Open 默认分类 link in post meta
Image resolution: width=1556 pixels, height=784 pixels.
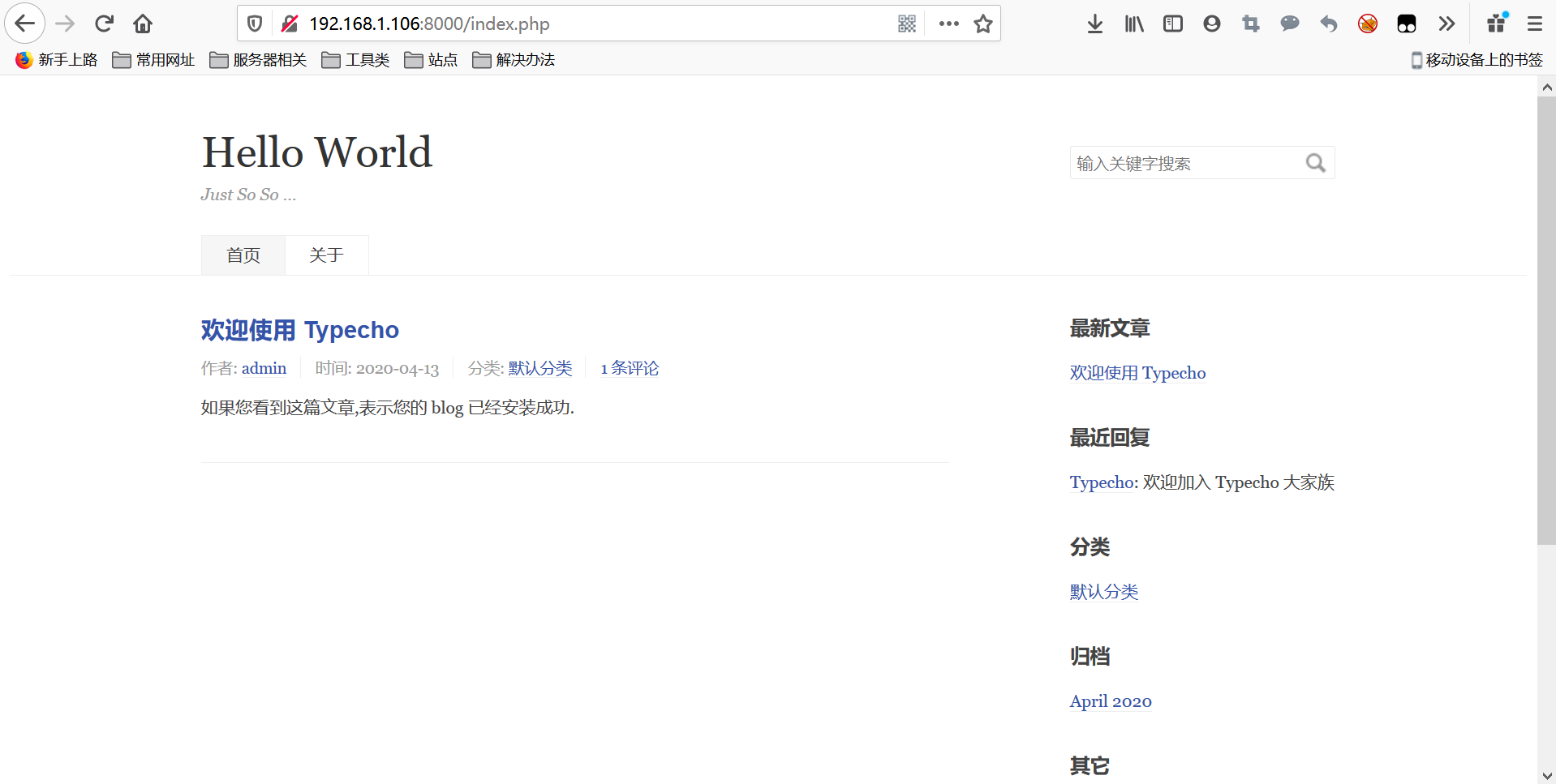pyautogui.click(x=540, y=368)
